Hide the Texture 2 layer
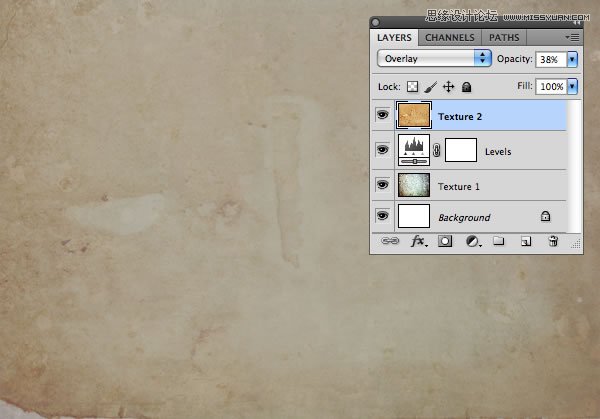Image resolution: width=600 pixels, height=419 pixels. (382, 116)
